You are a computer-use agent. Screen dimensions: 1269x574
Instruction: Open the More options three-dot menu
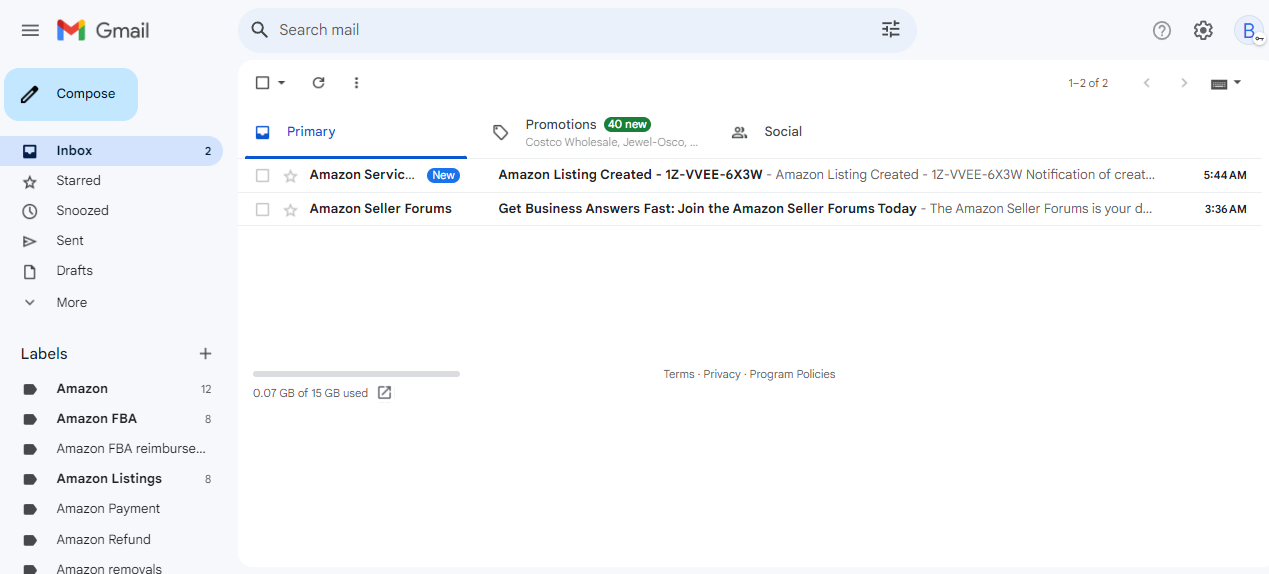point(357,83)
